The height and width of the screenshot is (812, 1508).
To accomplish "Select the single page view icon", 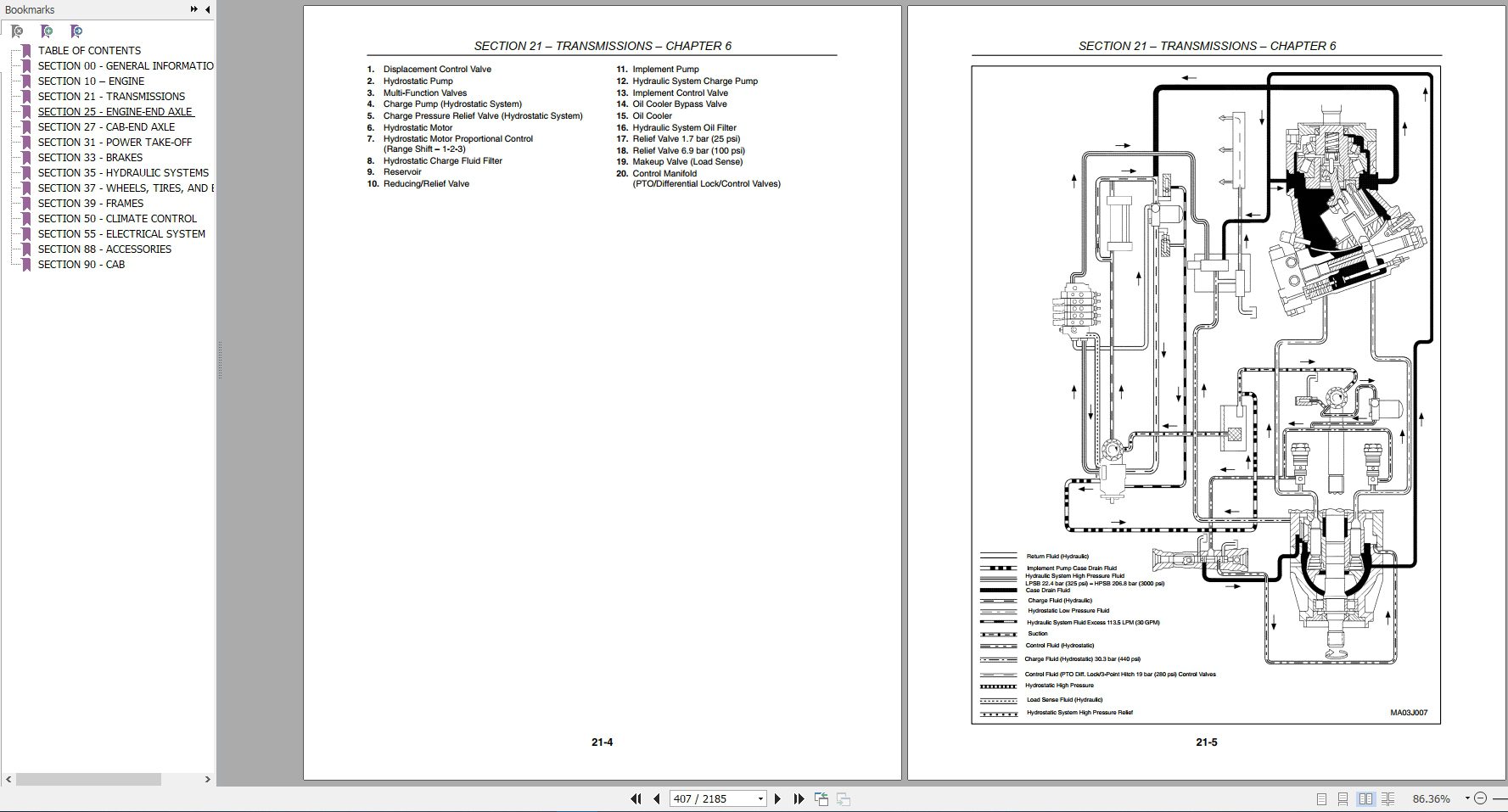I will (x=1322, y=798).
